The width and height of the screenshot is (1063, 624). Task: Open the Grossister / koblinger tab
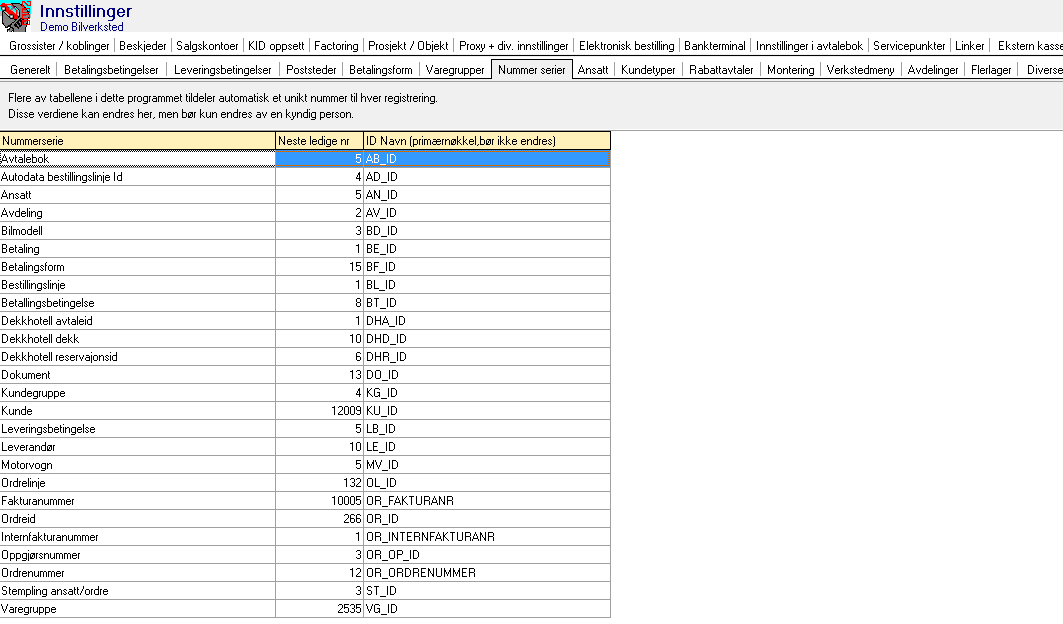tap(59, 46)
